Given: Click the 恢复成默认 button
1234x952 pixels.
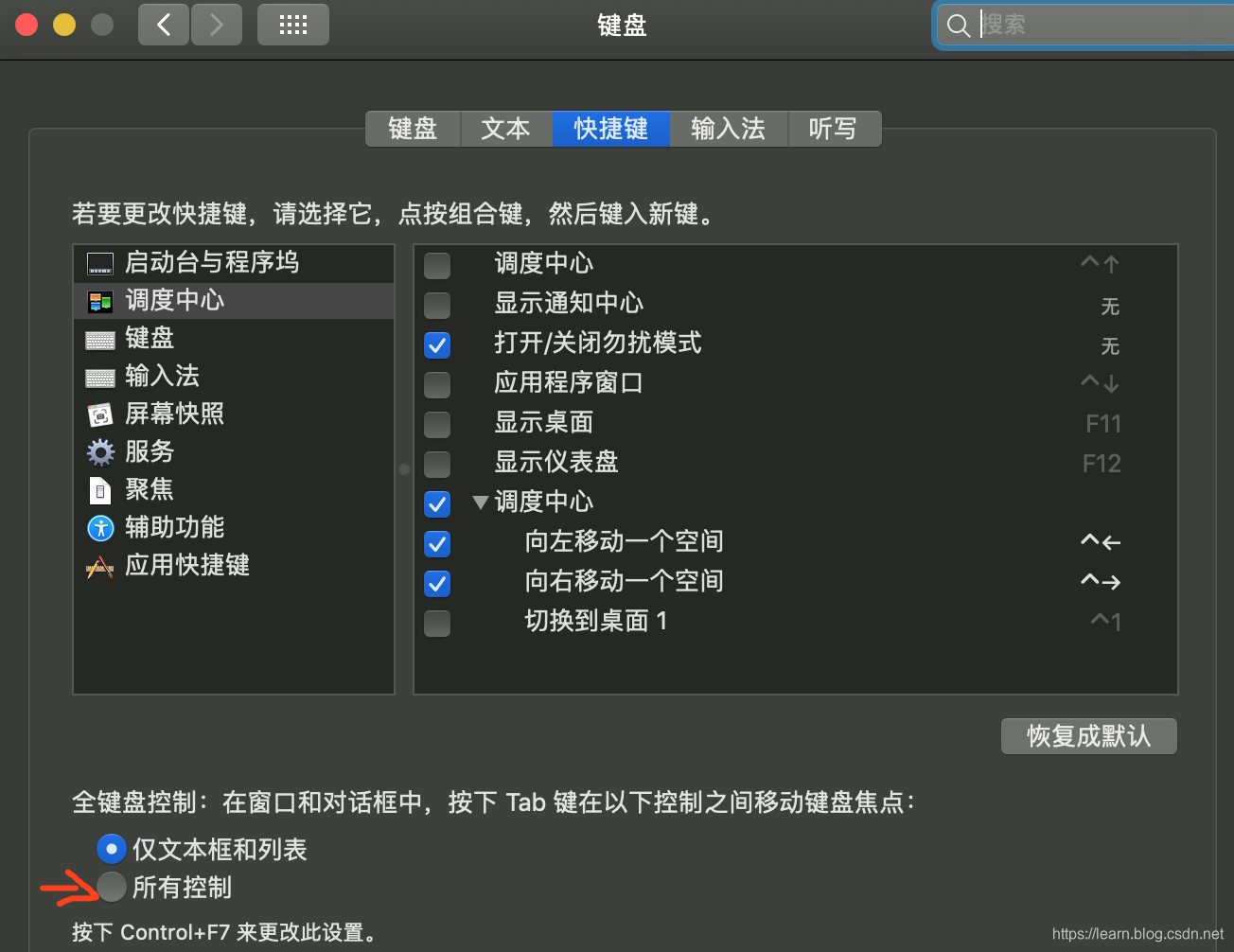Looking at the screenshot, I should tap(1089, 736).
